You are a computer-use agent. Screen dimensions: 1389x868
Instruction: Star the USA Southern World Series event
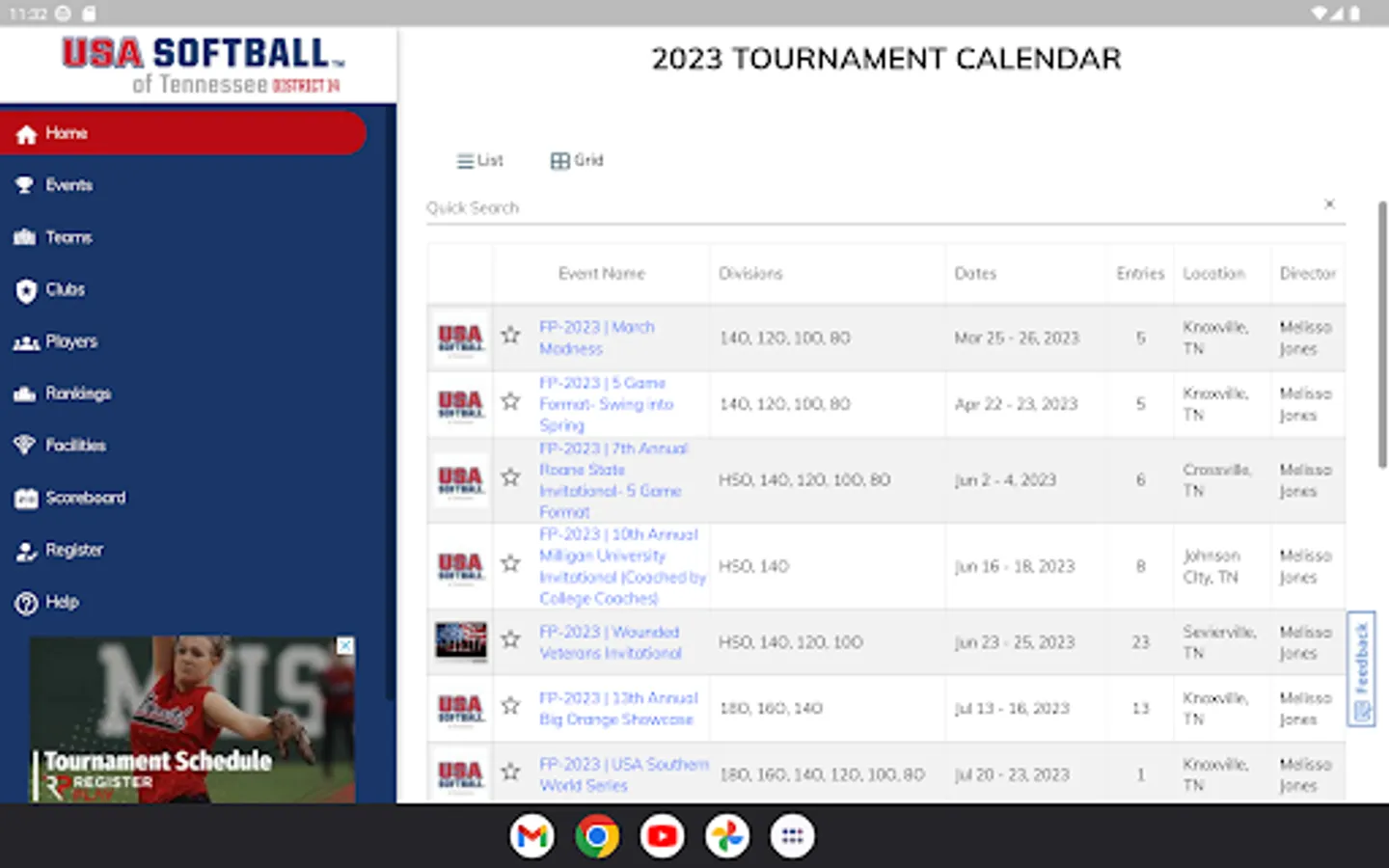(510, 772)
